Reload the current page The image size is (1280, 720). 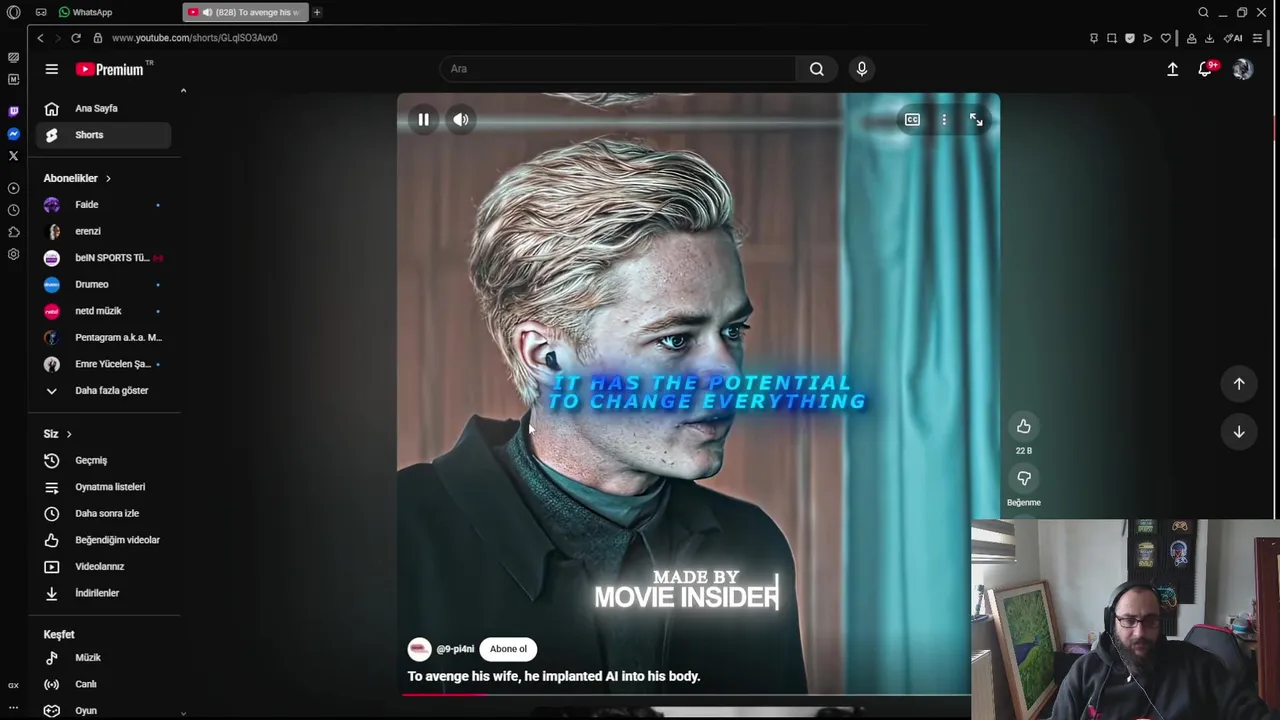(x=76, y=38)
